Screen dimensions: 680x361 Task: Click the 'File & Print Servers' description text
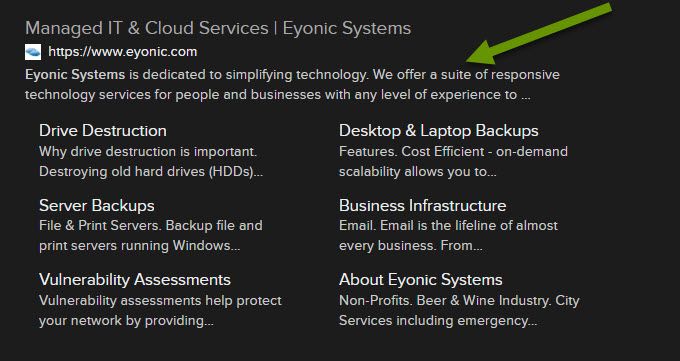click(100, 226)
